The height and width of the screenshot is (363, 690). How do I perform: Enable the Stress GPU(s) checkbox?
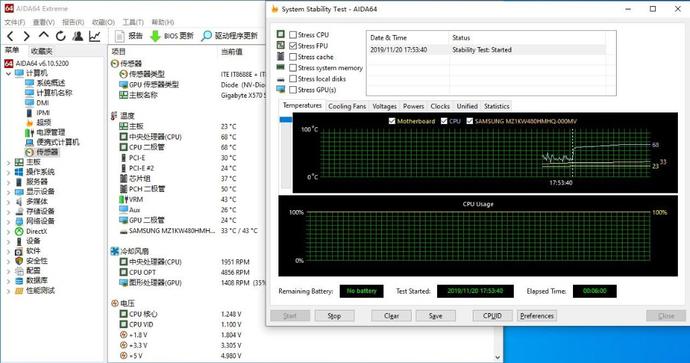click(x=293, y=90)
